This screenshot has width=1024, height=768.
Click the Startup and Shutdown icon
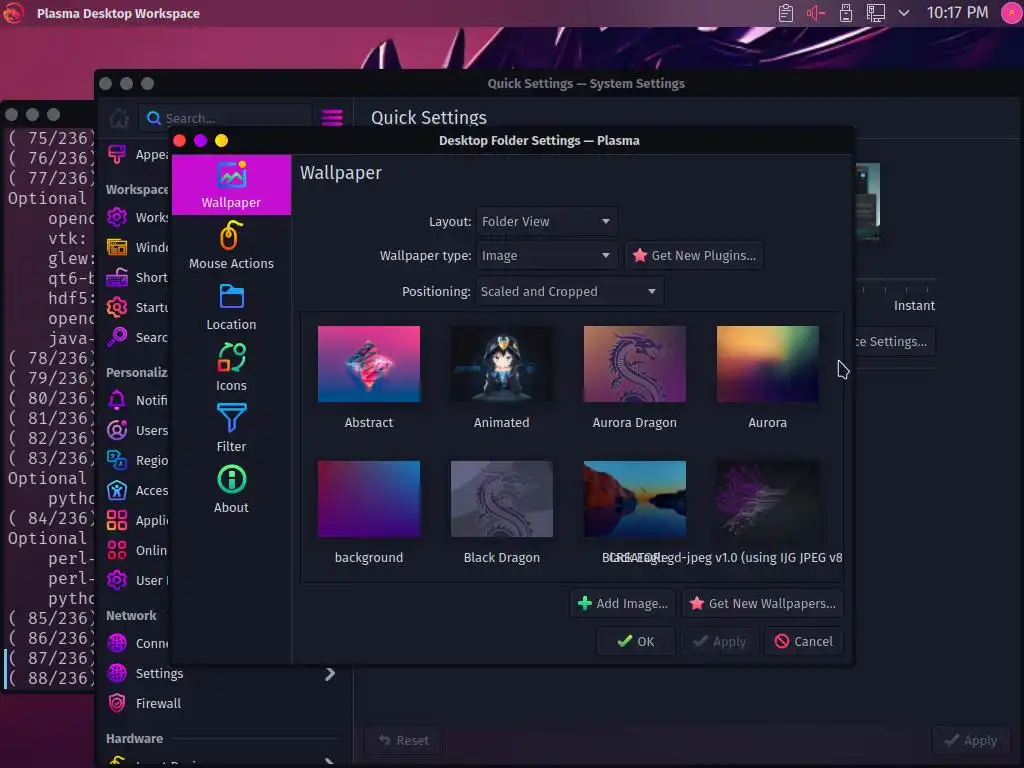(117, 307)
